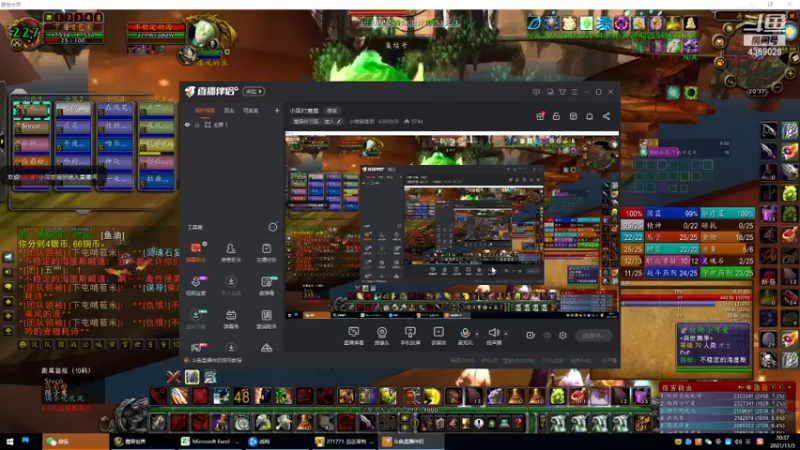Open the screen icon left of the shirt icon

click(550, 92)
